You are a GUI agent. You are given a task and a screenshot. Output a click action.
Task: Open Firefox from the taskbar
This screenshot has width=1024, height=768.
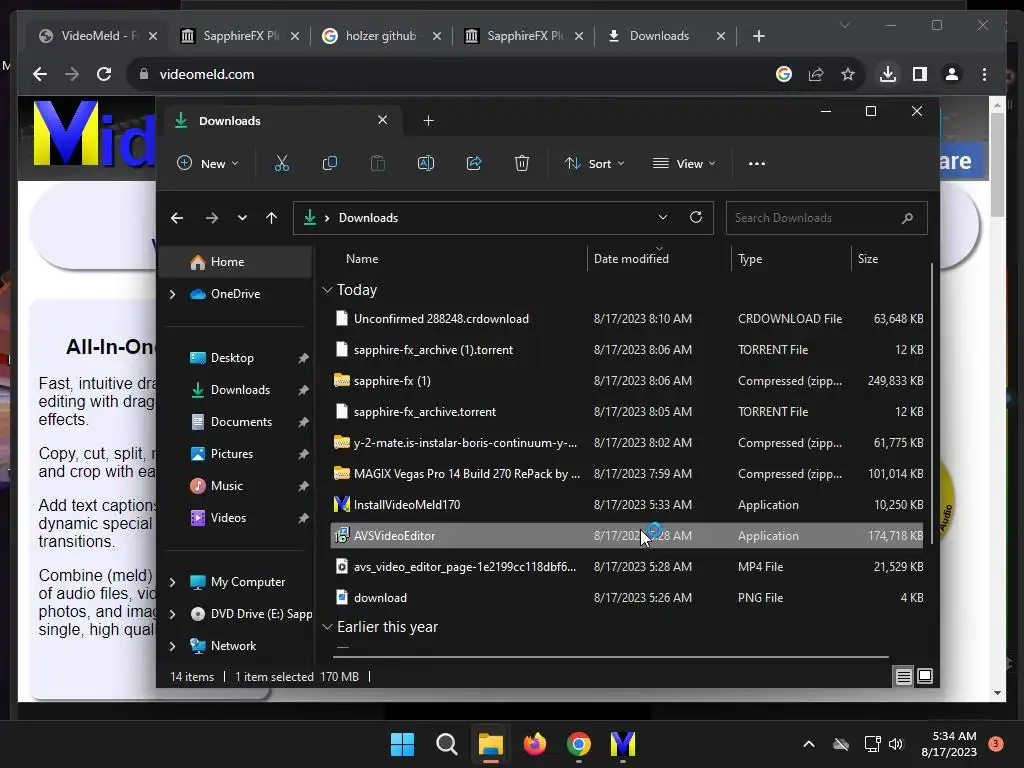tap(535, 744)
